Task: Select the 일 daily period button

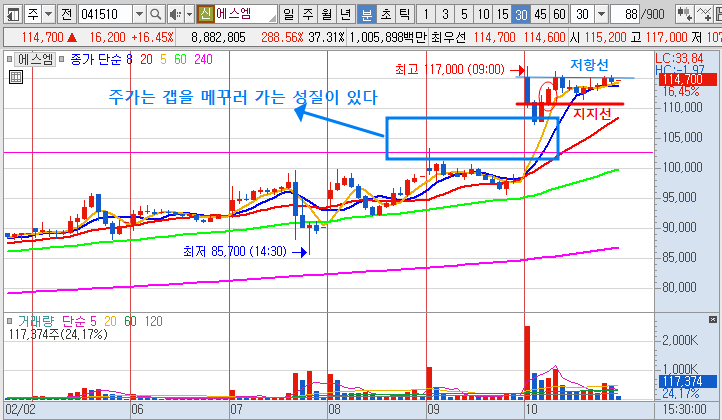Action: (288, 14)
